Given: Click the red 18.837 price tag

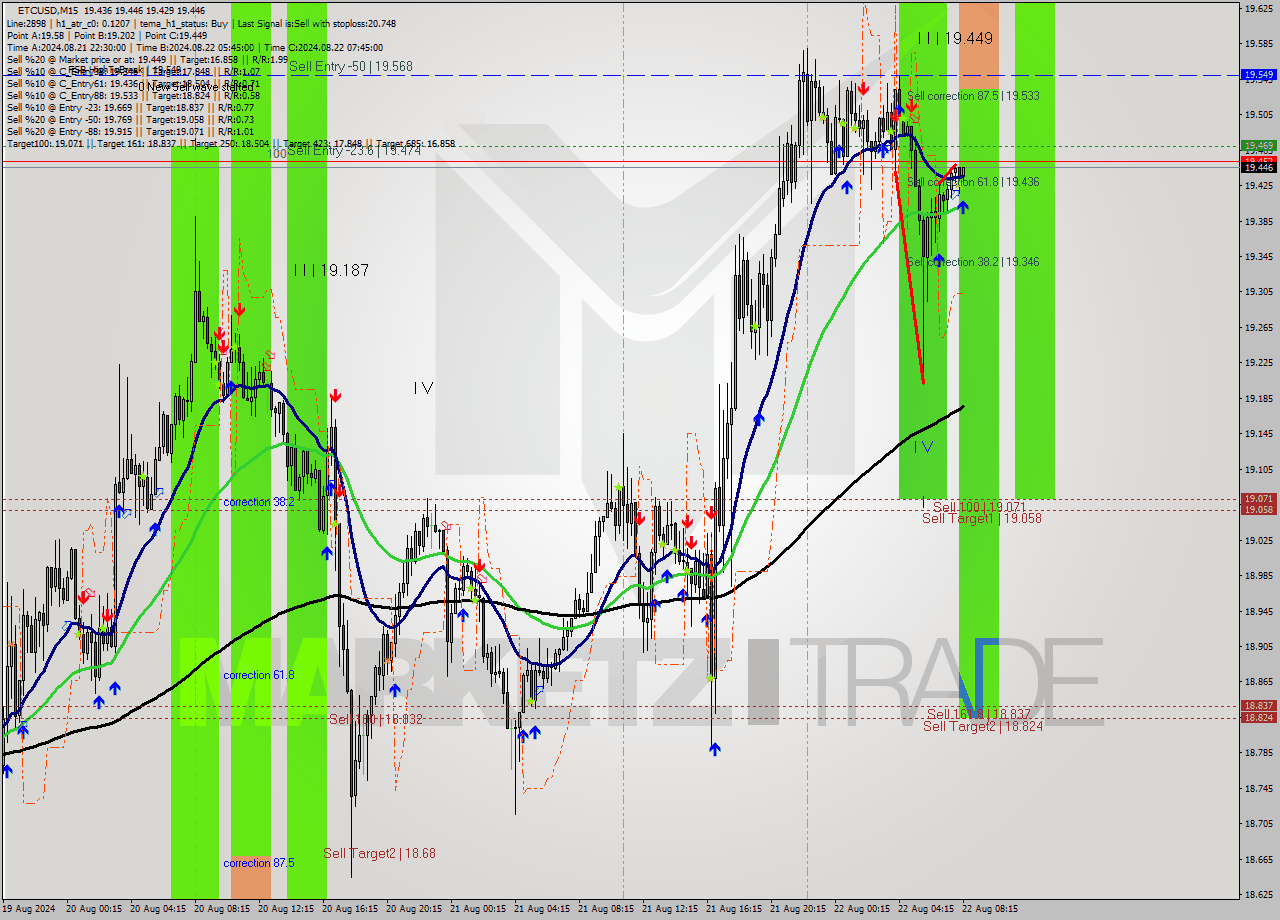Looking at the screenshot, I should (x=1258, y=705).
